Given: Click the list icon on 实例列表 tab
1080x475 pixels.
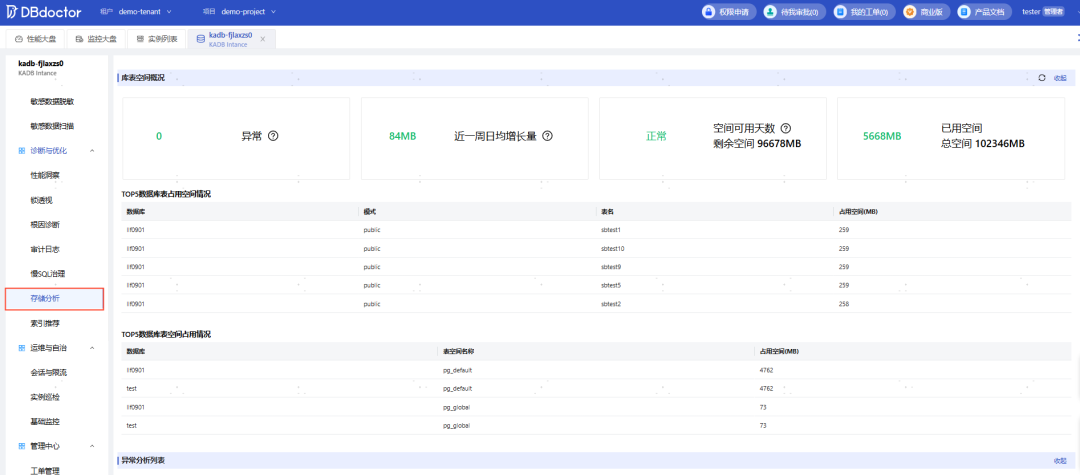Looking at the screenshot, I should tap(141, 39).
